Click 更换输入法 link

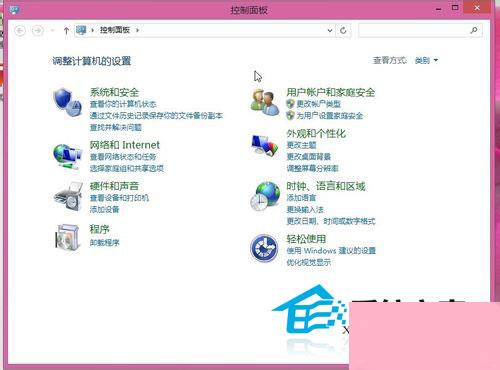click(305, 210)
